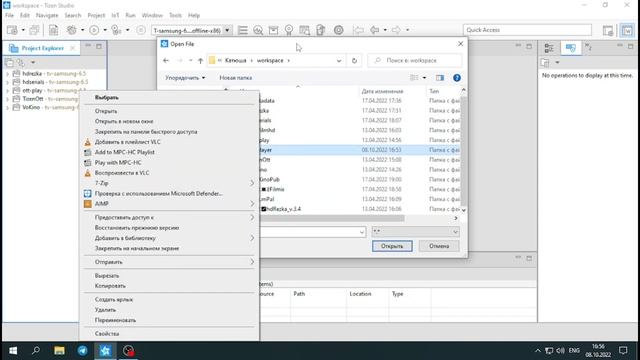Click the Help question mark in Open File

pyautogui.click(x=457, y=78)
